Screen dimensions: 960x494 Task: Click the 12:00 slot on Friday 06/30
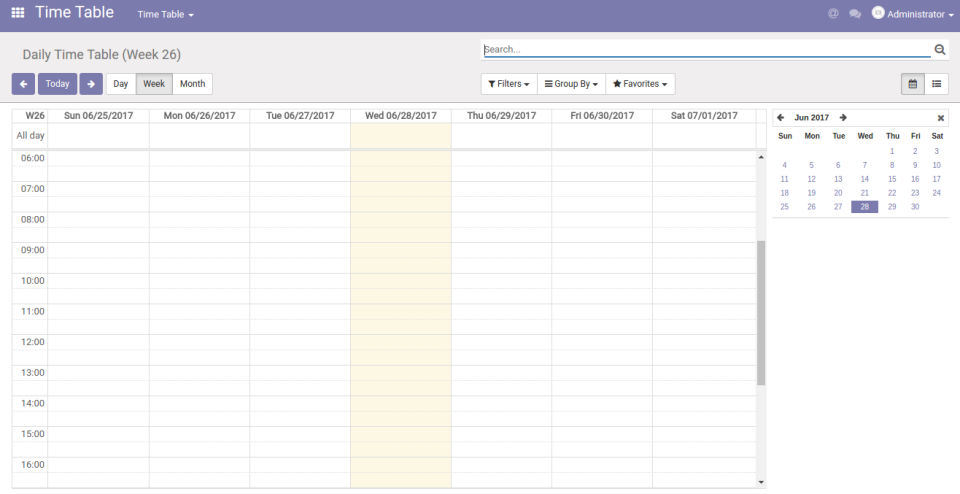(602, 342)
